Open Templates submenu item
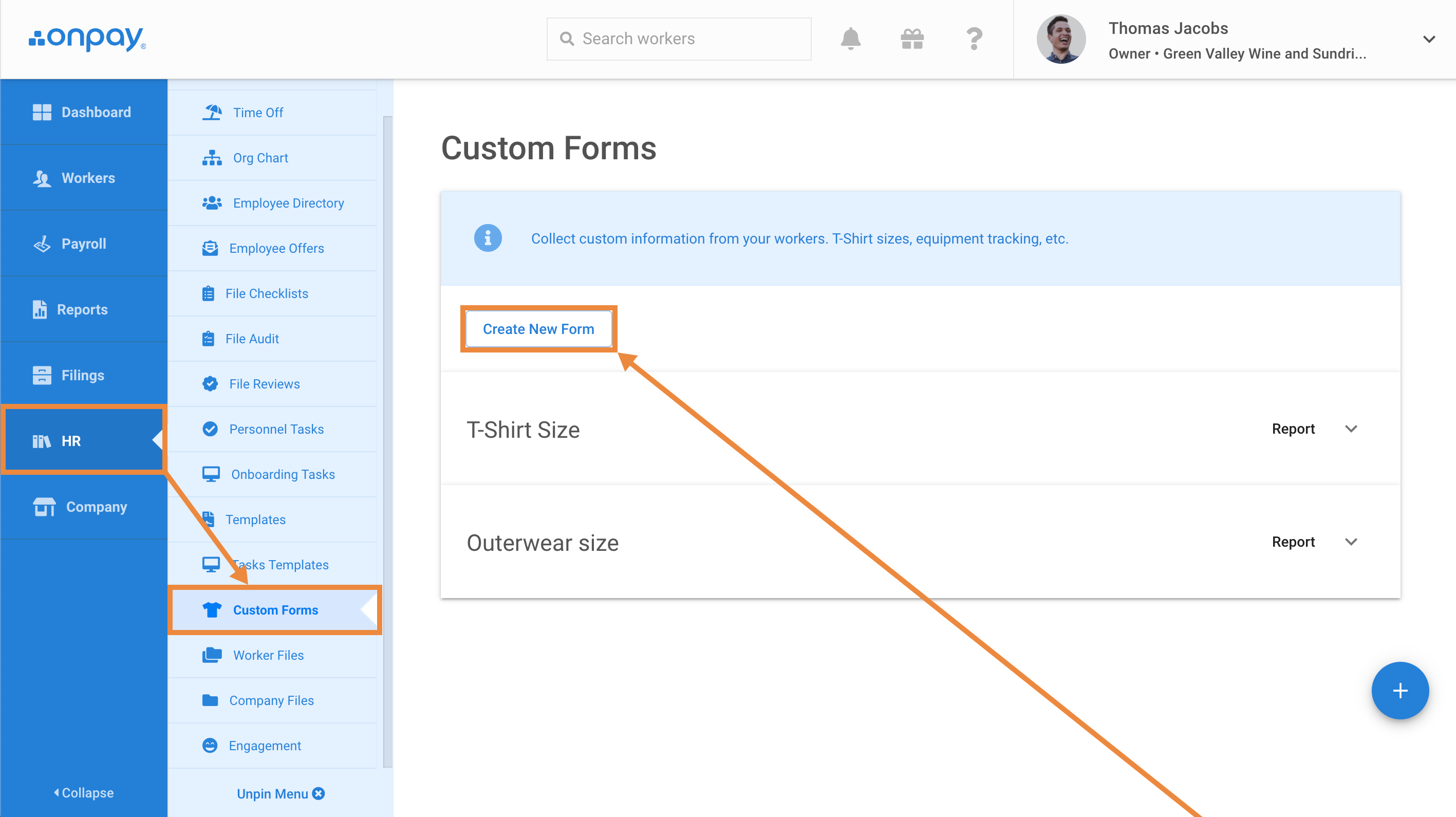This screenshot has height=817, width=1456. tap(272, 519)
